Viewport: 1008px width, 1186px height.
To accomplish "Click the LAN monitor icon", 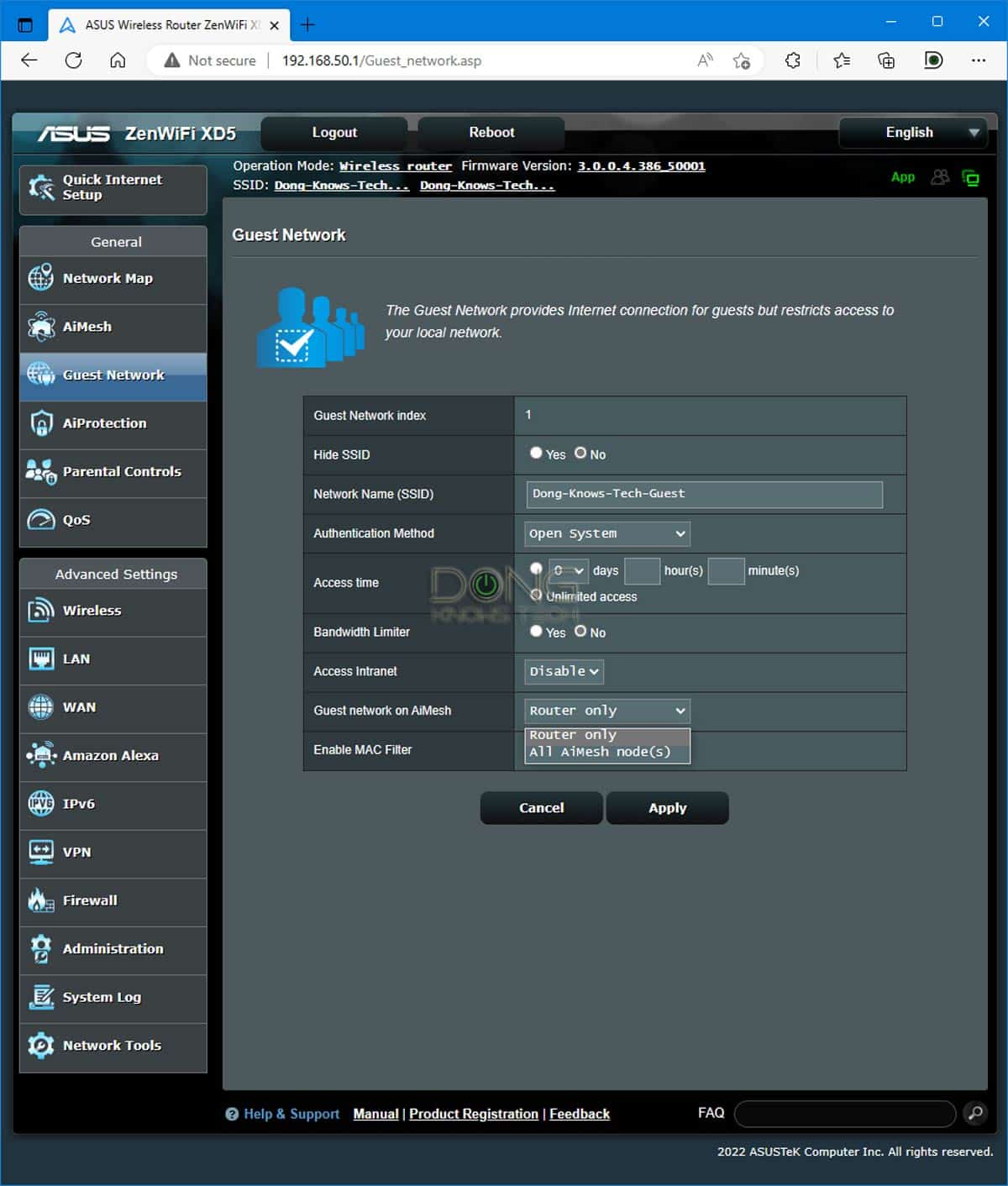I will click(x=41, y=659).
